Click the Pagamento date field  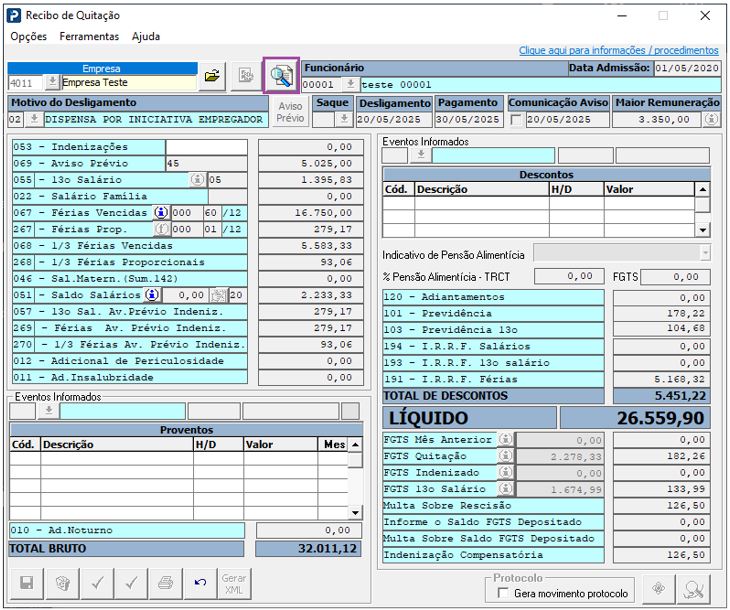[x=469, y=120]
